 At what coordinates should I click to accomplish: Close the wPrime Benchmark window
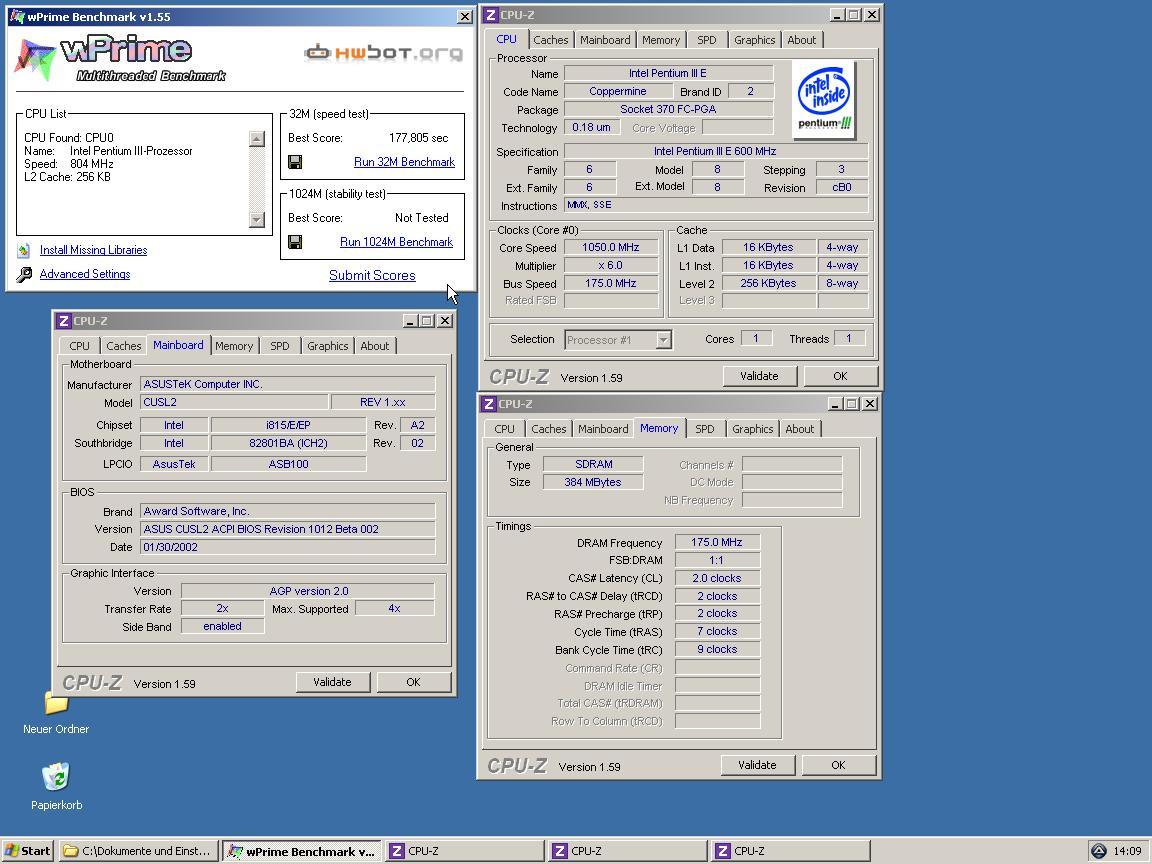[x=464, y=17]
